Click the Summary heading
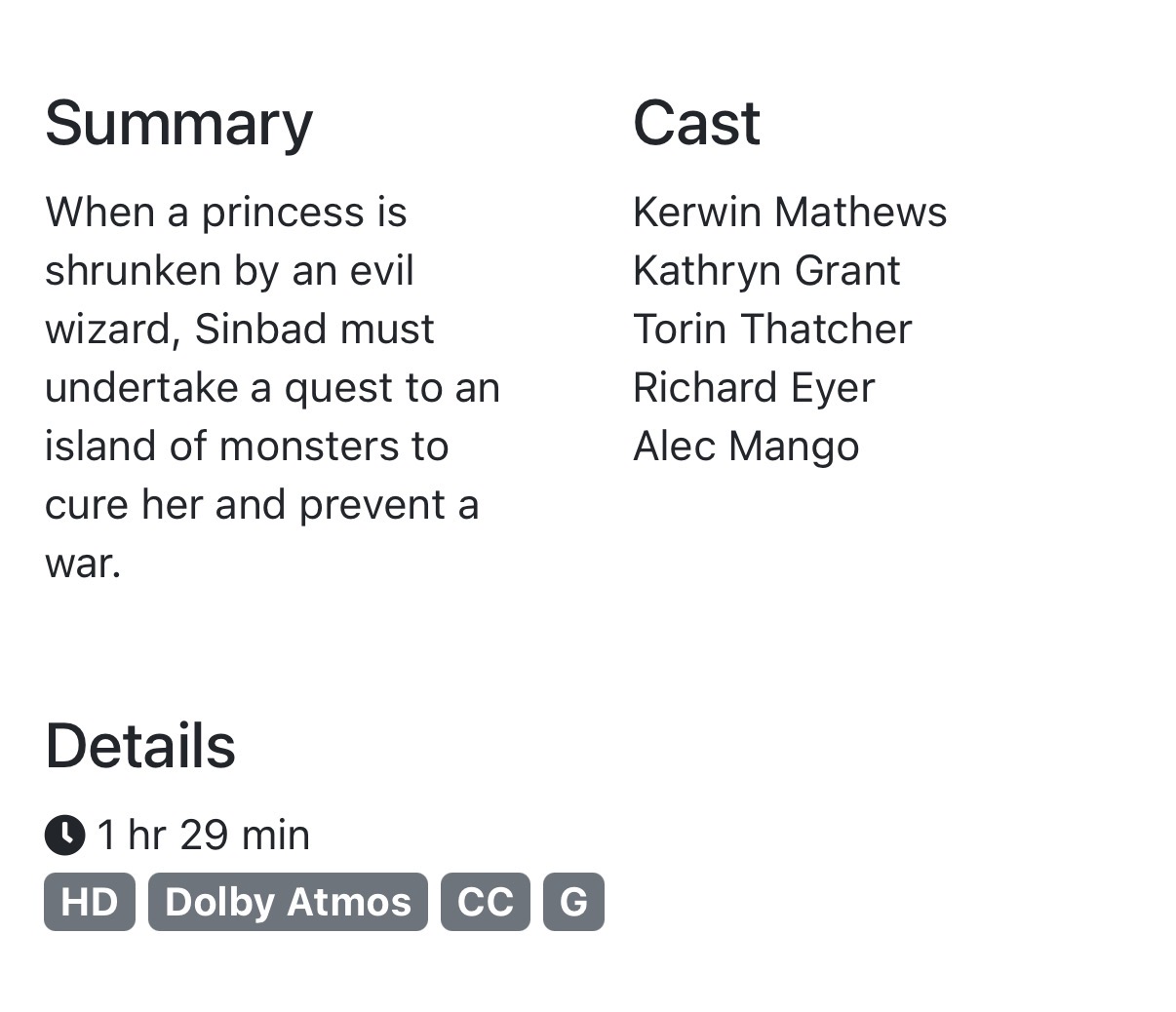This screenshot has width=1176, height=1012. [178, 124]
